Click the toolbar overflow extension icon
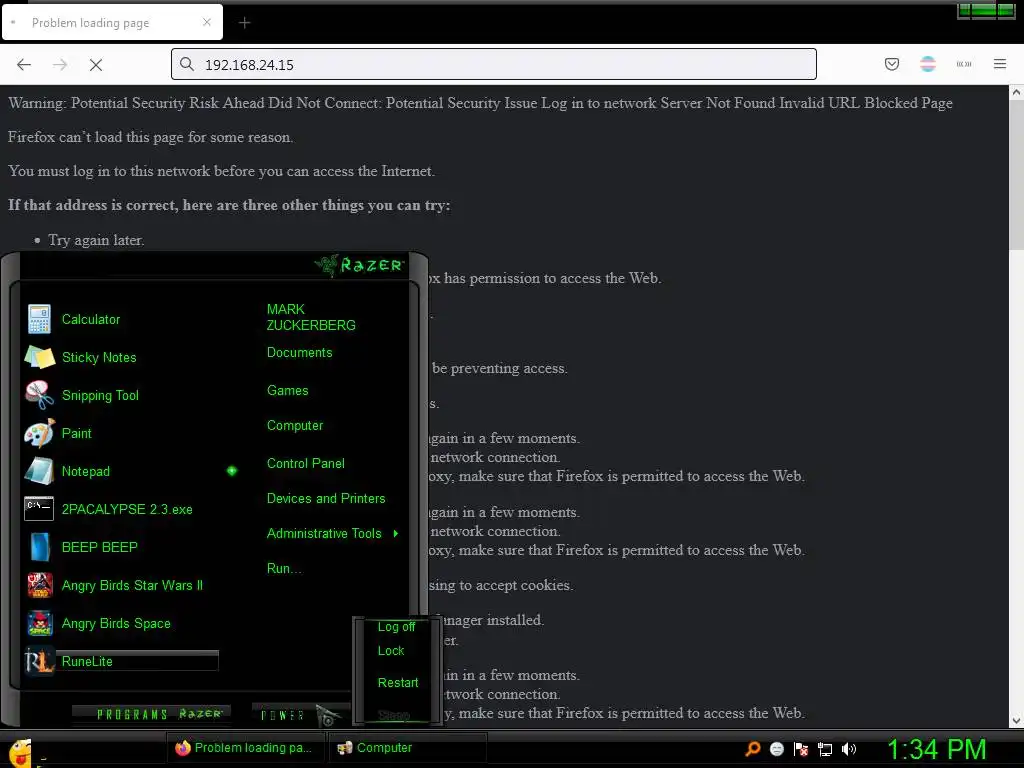Screen dimensions: 1024x768 pos(964,64)
